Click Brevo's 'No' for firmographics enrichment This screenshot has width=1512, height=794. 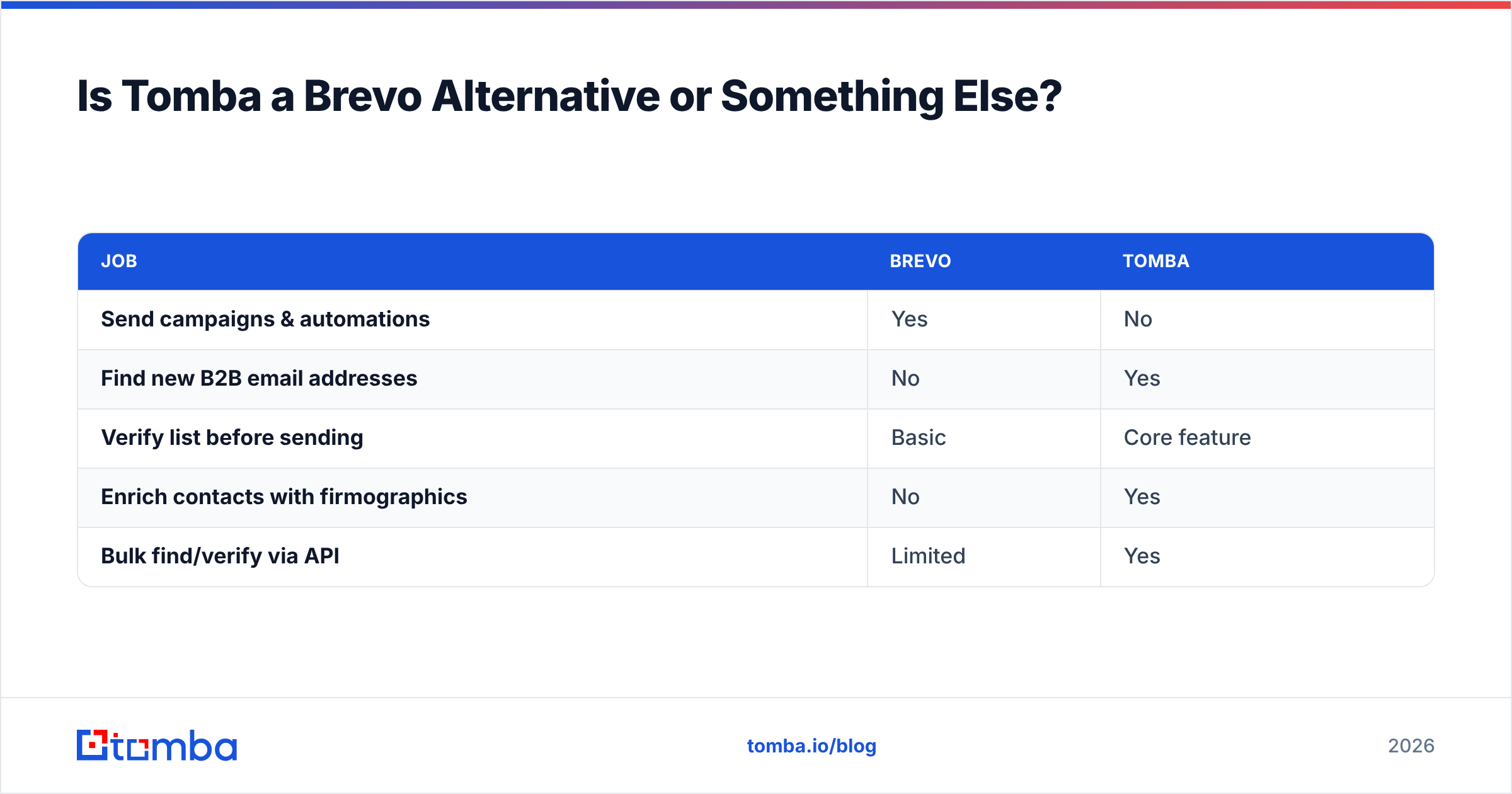click(x=905, y=497)
